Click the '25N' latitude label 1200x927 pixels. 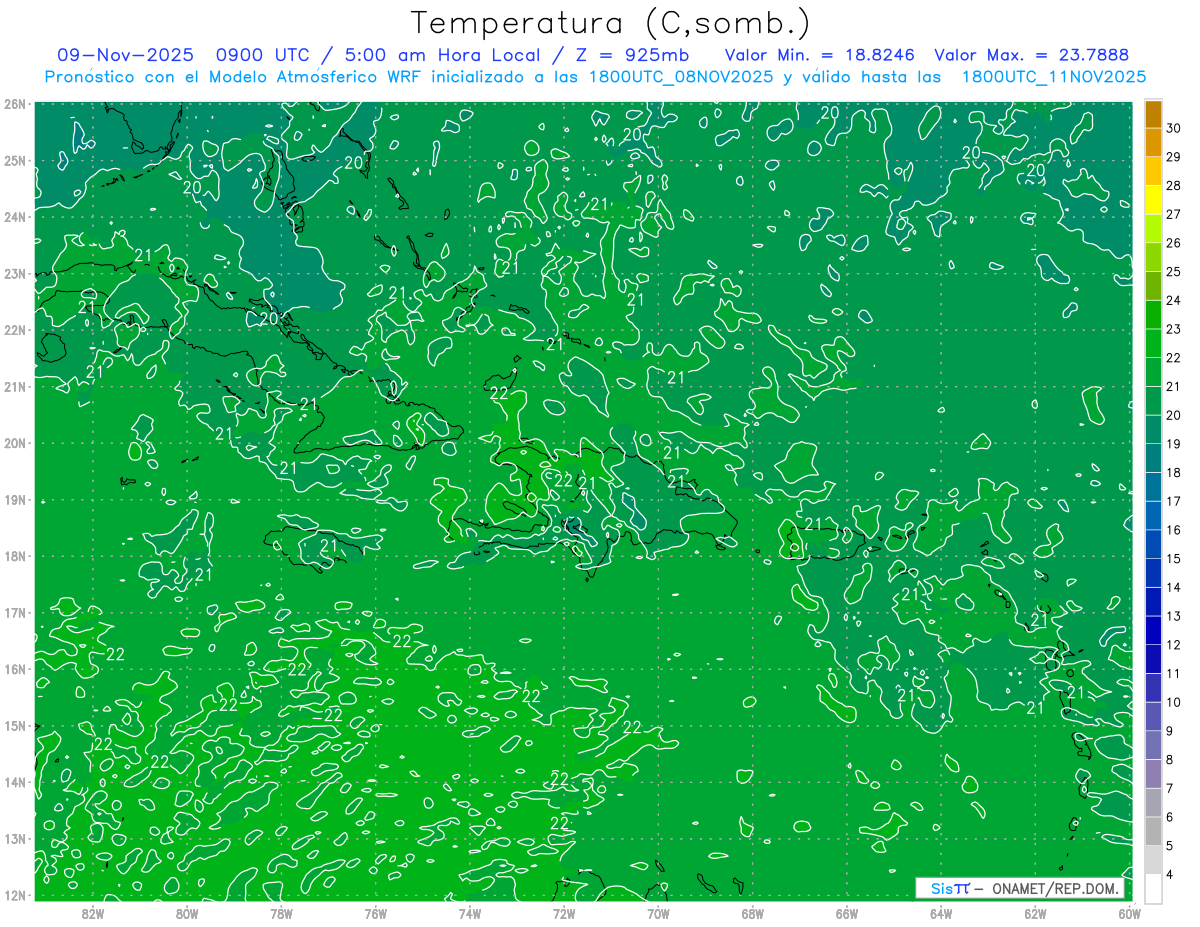tap(14, 160)
